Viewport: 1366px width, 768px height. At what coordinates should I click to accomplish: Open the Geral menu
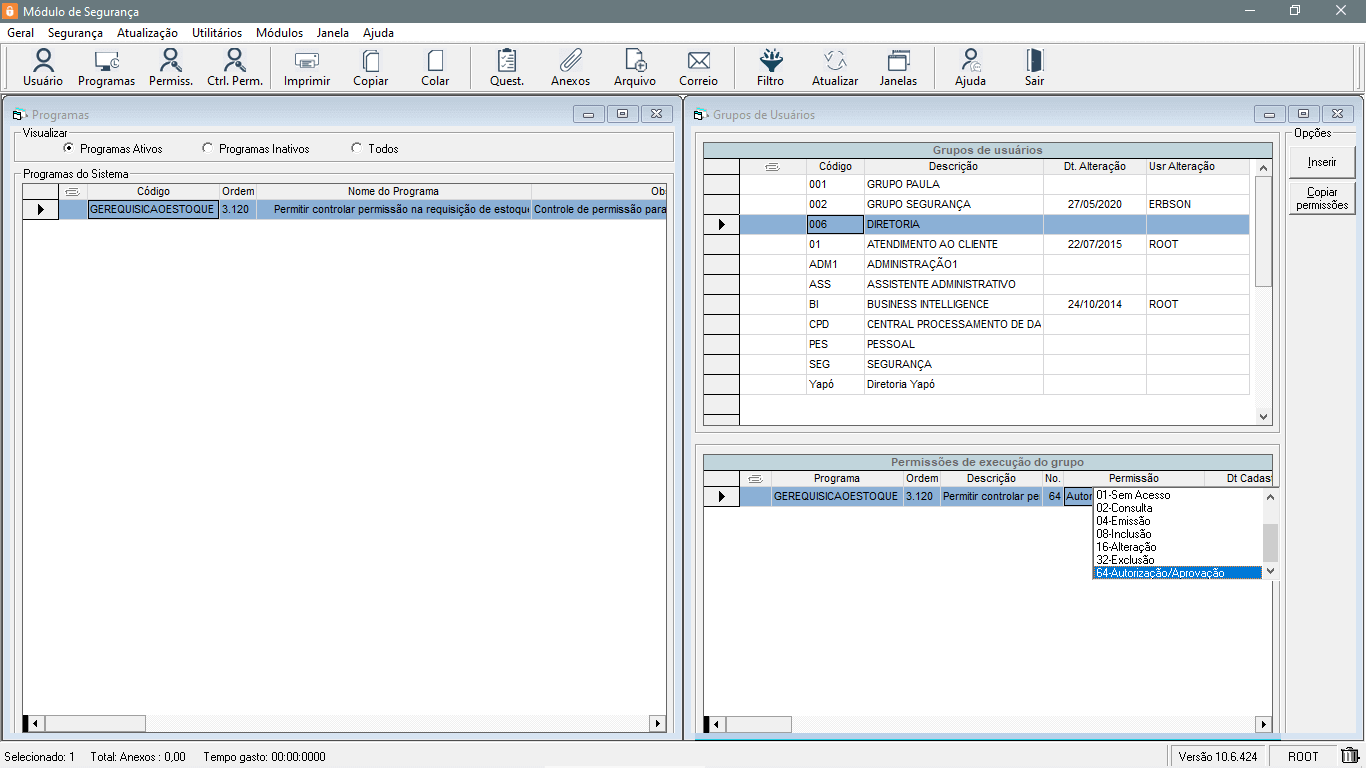pos(20,33)
